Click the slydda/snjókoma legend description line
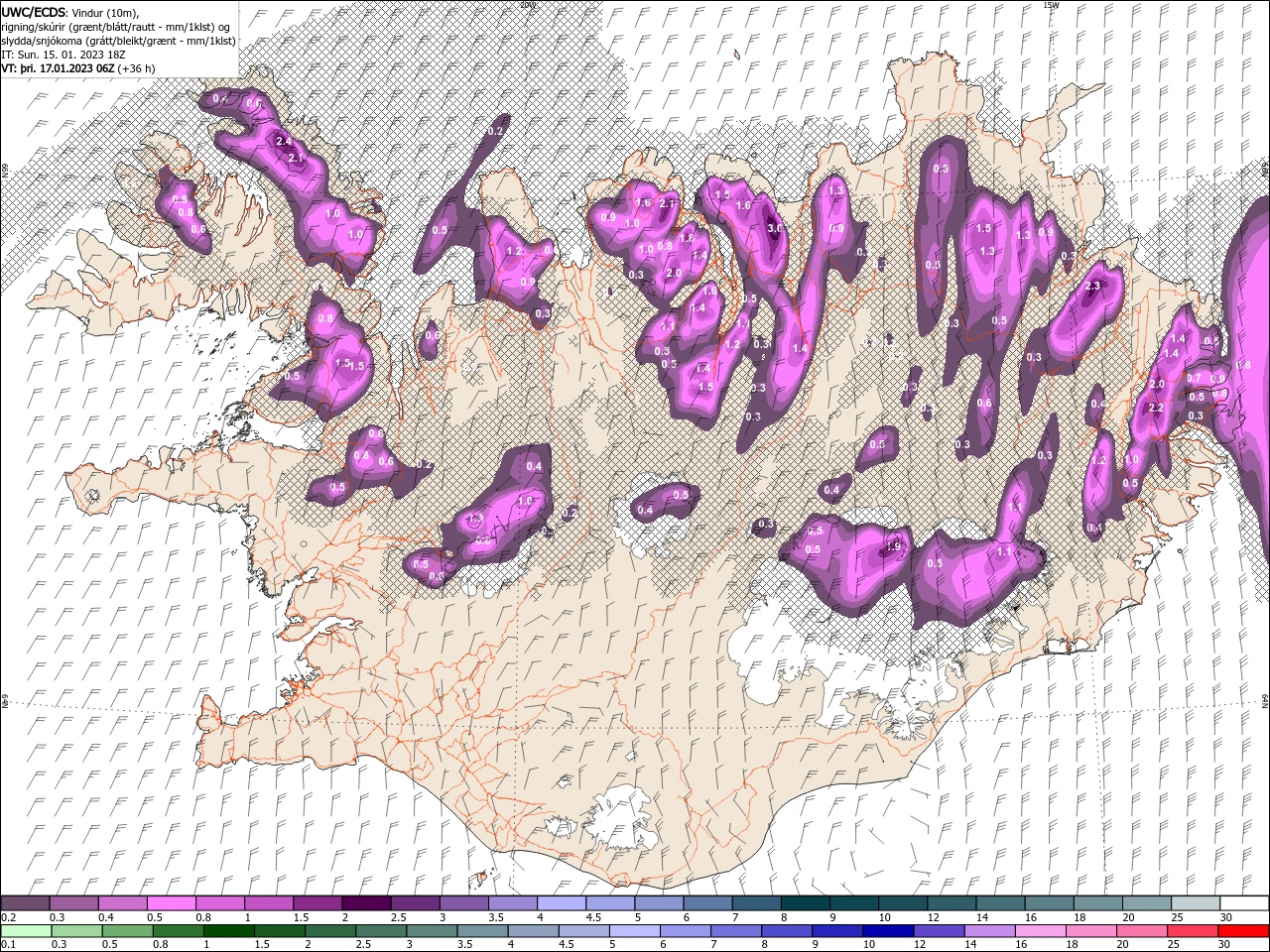The image size is (1270, 952). [x=118, y=41]
